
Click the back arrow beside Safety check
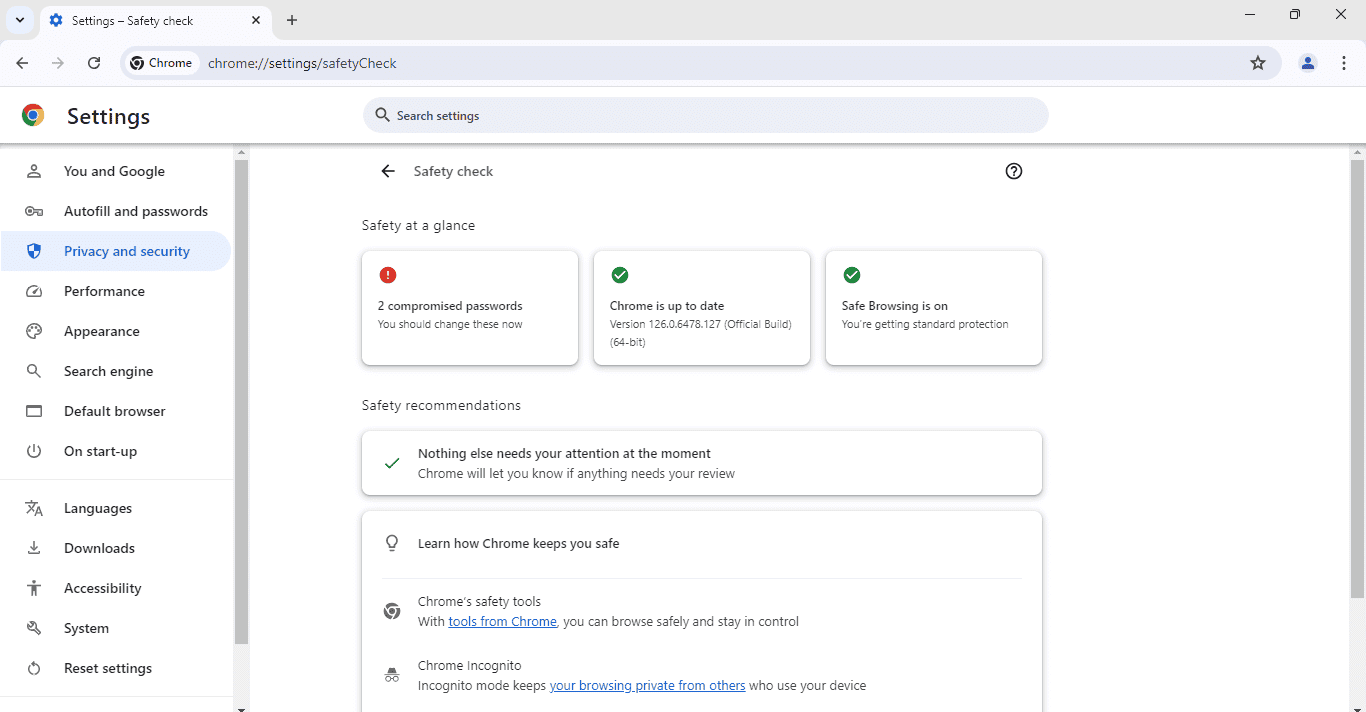pos(388,171)
